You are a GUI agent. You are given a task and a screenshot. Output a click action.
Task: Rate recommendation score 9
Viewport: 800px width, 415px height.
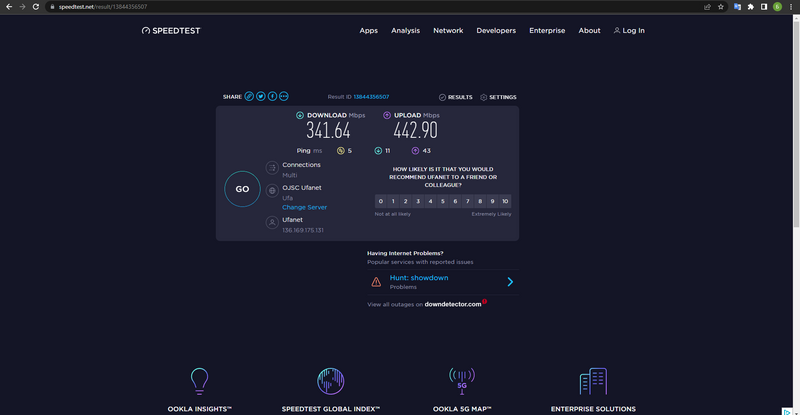(492, 201)
